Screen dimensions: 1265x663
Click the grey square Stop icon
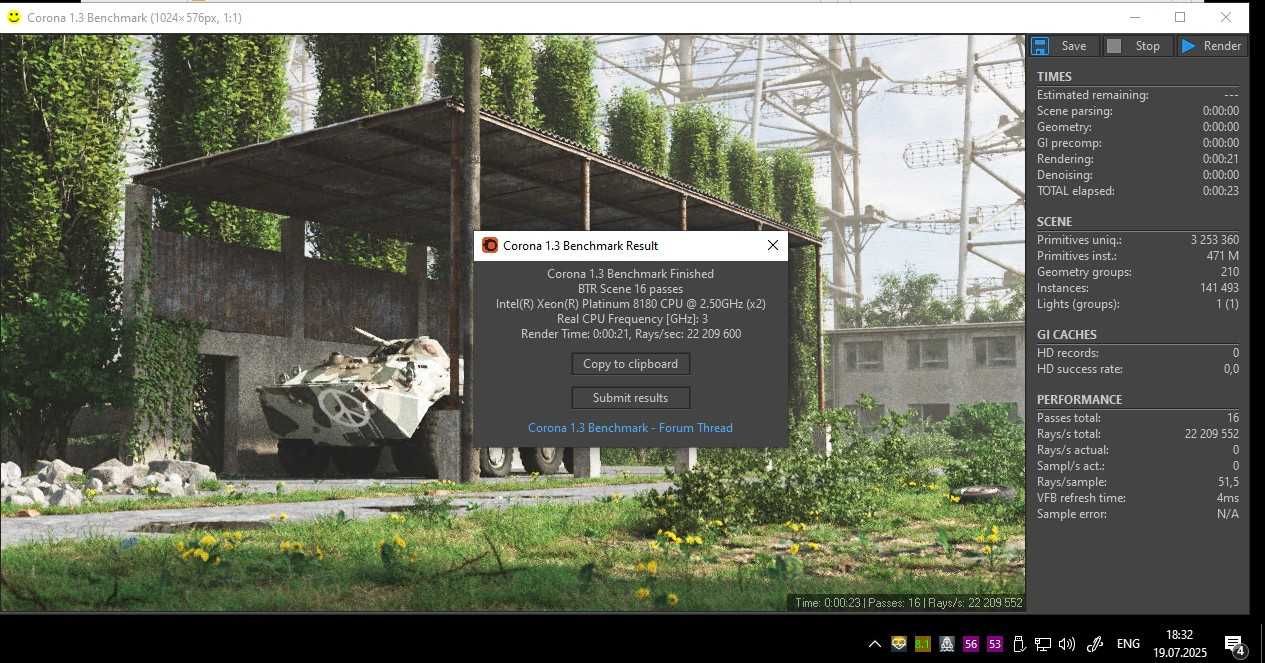coord(1114,46)
